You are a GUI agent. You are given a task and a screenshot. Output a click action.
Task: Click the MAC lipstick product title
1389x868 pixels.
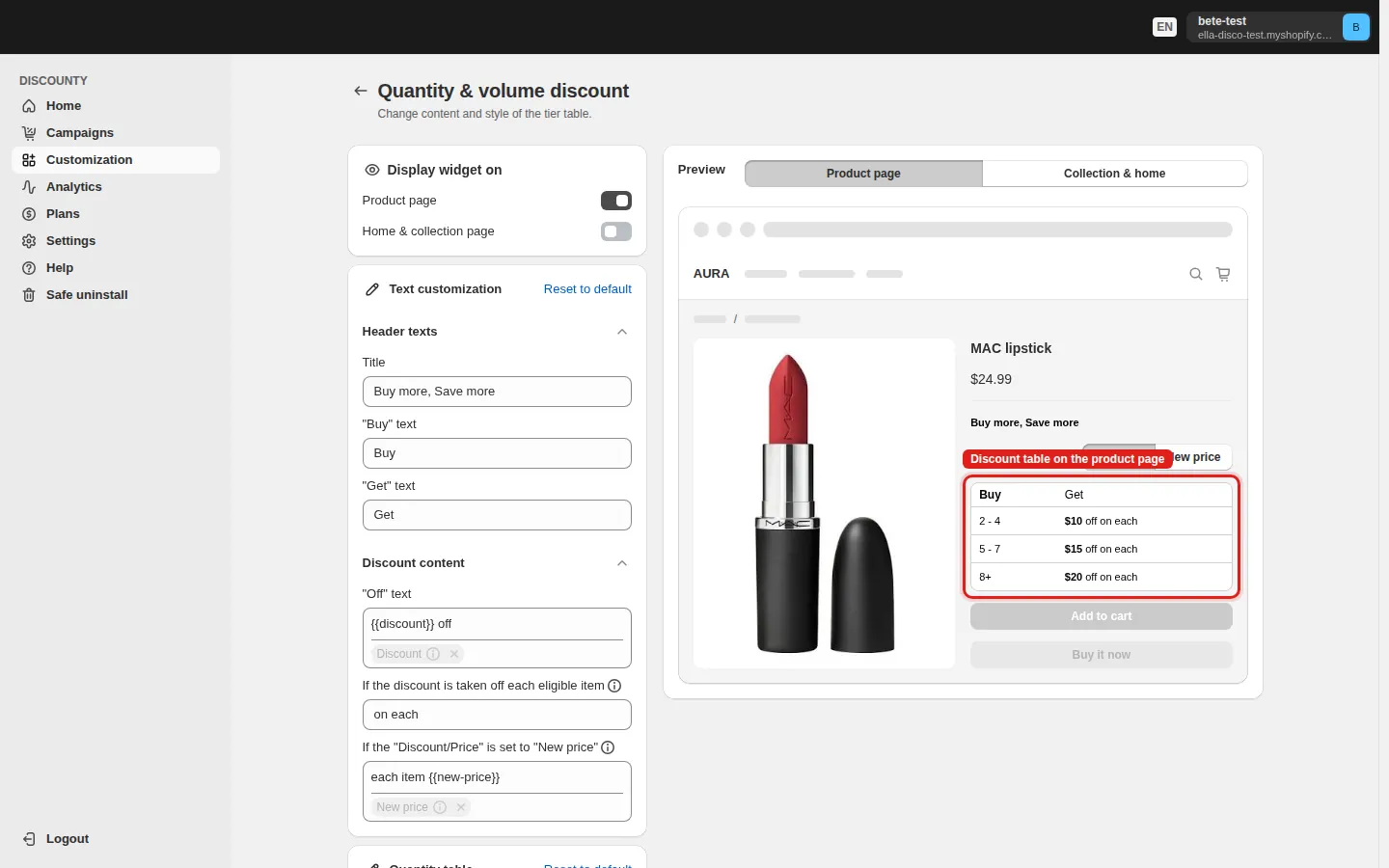(1011, 348)
